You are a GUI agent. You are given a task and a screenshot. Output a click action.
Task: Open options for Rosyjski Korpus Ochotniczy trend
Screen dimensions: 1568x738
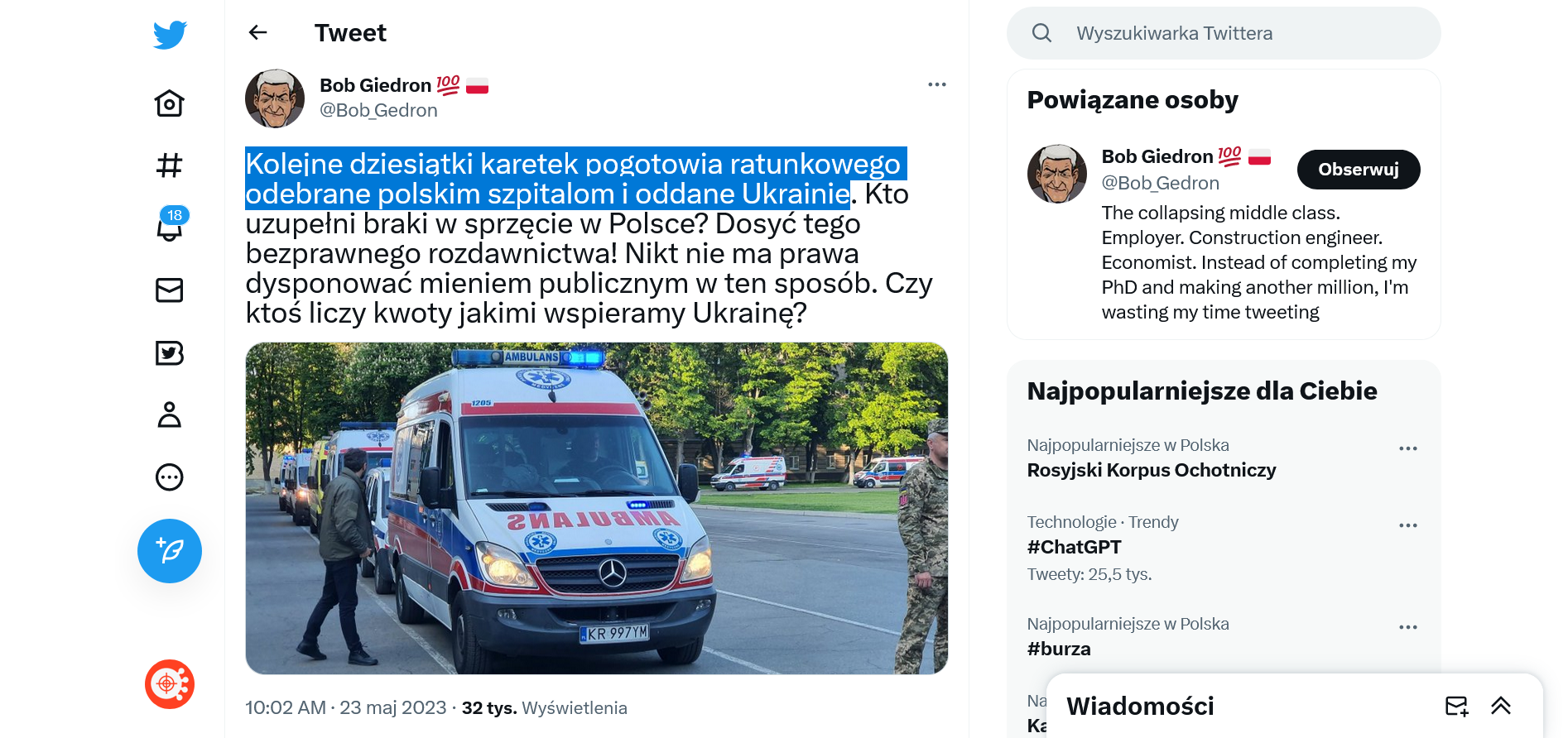(x=1408, y=448)
